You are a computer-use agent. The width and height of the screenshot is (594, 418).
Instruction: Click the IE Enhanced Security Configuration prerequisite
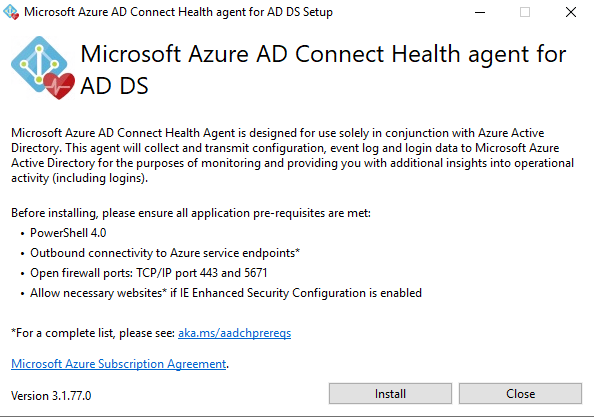coord(226,293)
